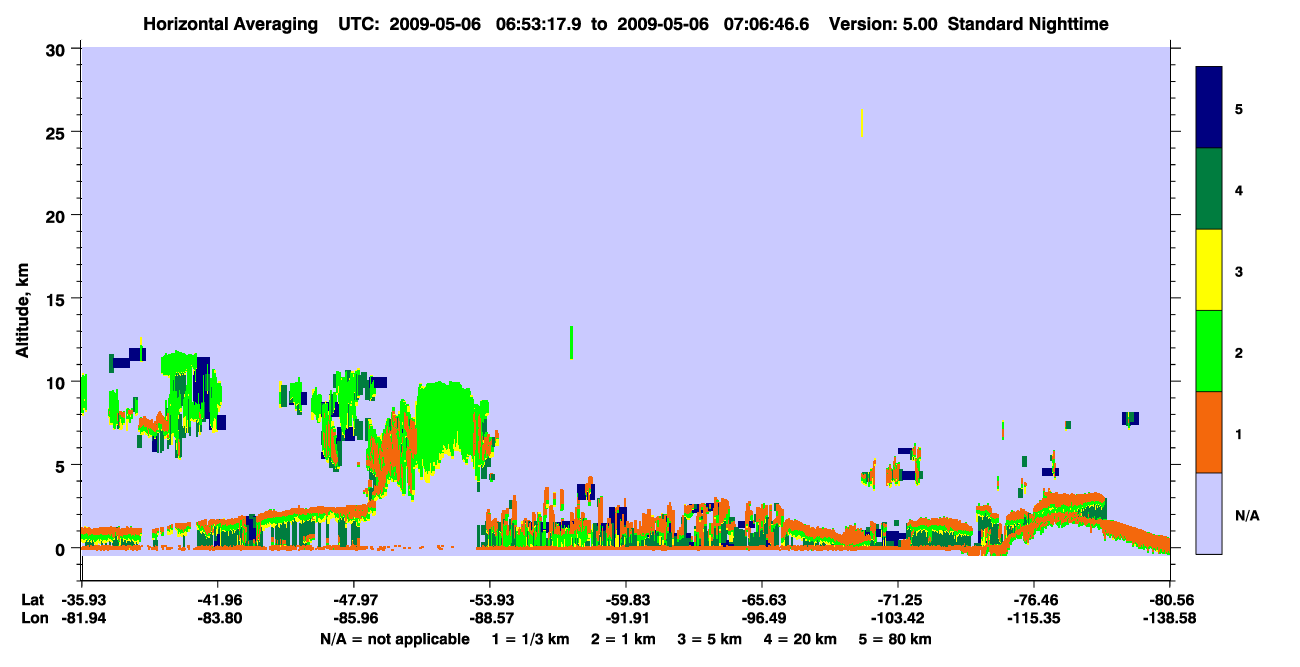The image size is (1300, 667).
Task: Click longitude value -96.49
Action: 762,618
